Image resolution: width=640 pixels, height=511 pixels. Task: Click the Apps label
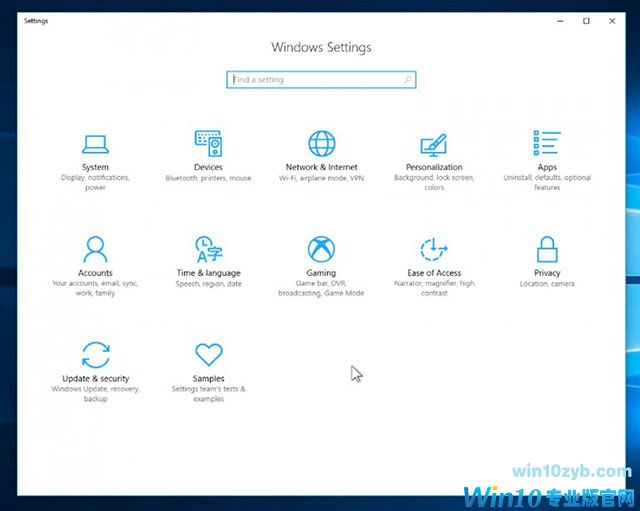click(547, 167)
